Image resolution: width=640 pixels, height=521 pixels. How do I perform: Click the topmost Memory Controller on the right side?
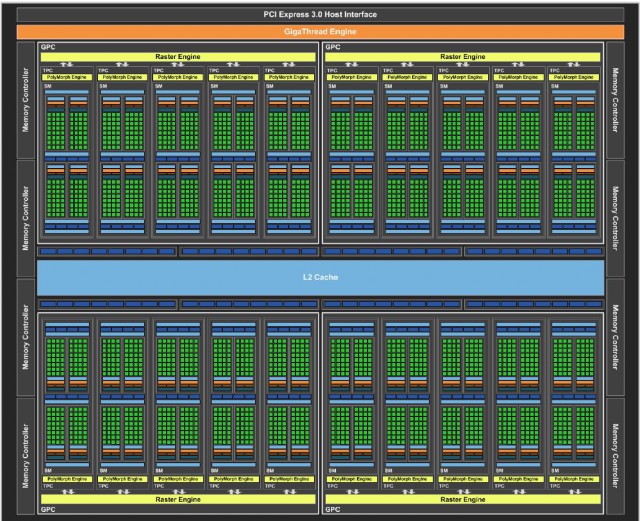615,100
